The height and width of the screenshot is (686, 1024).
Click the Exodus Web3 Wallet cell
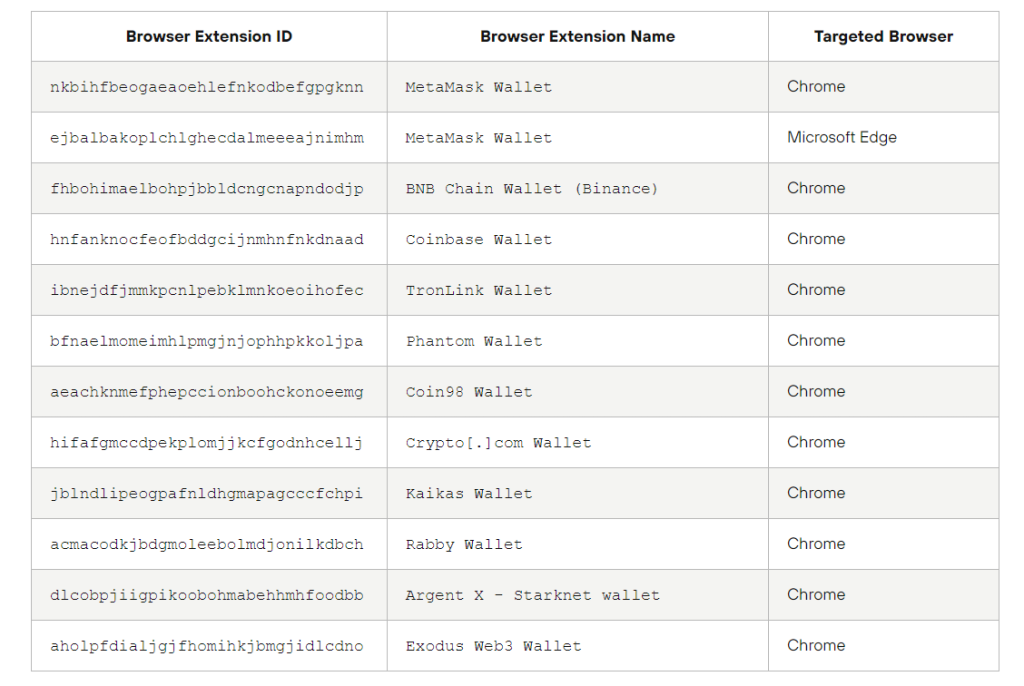click(493, 646)
